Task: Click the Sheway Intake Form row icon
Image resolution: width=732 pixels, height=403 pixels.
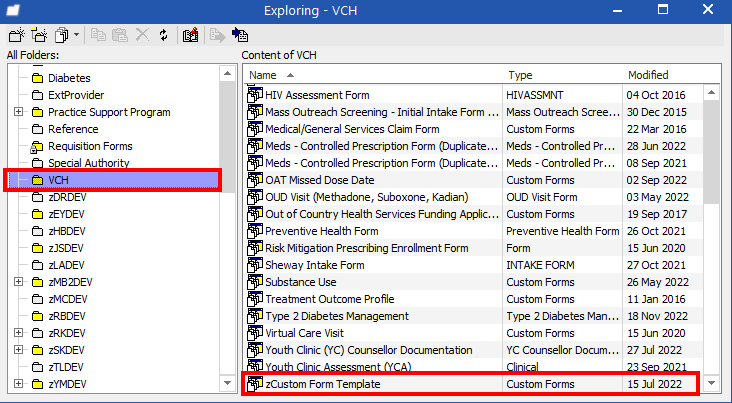Action: 254,265
